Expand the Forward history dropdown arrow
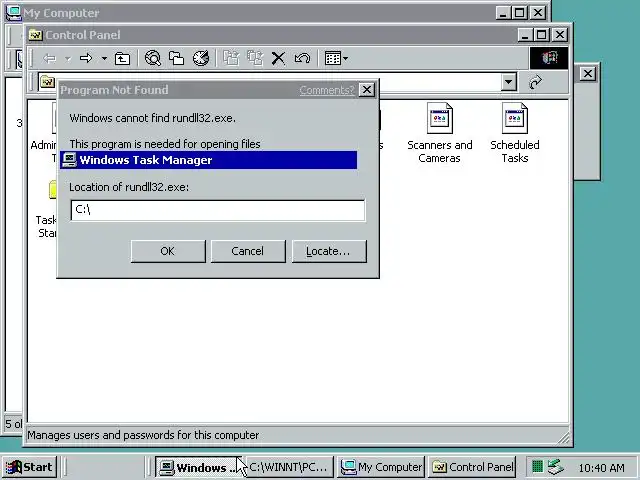The width and height of the screenshot is (640, 480). pos(104,59)
